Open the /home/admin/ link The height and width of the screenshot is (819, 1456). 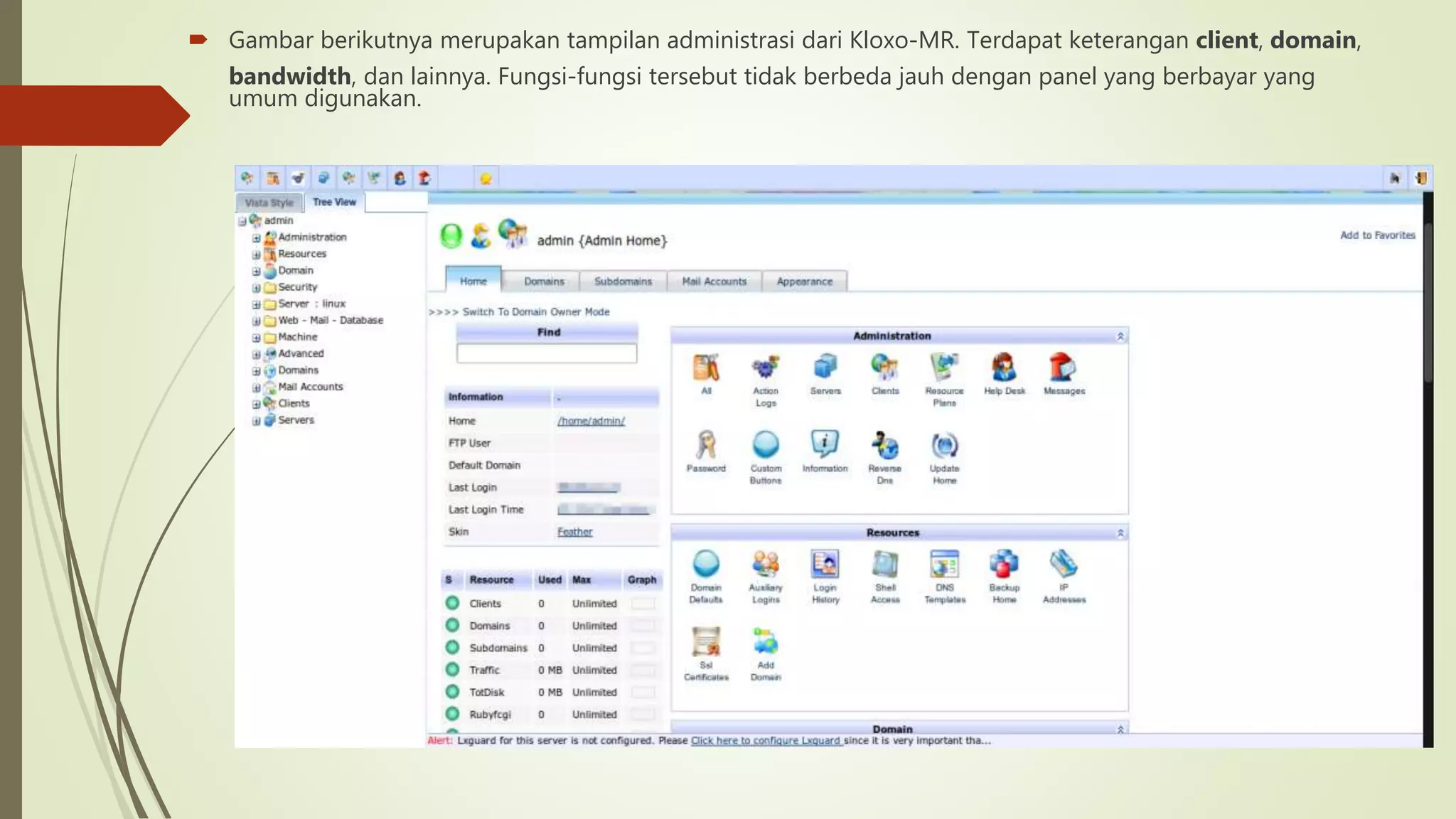(591, 421)
